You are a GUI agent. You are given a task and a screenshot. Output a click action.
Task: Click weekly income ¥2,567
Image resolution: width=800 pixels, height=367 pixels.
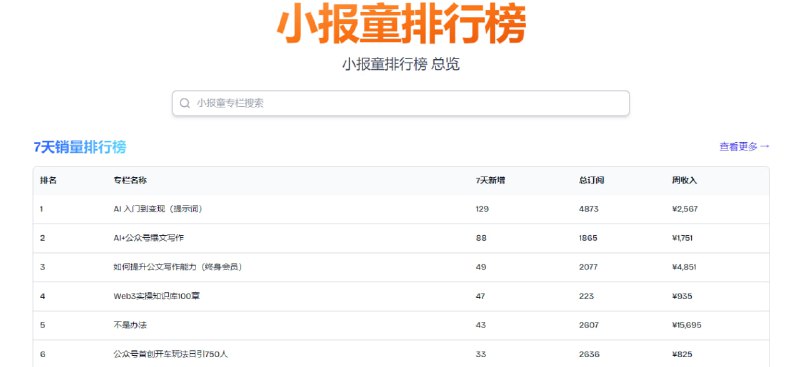[685, 209]
